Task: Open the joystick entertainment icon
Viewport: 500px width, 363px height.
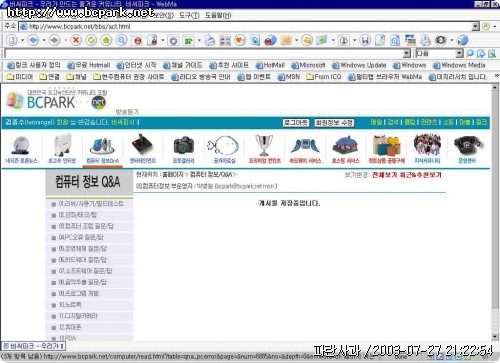Action: (x=143, y=149)
